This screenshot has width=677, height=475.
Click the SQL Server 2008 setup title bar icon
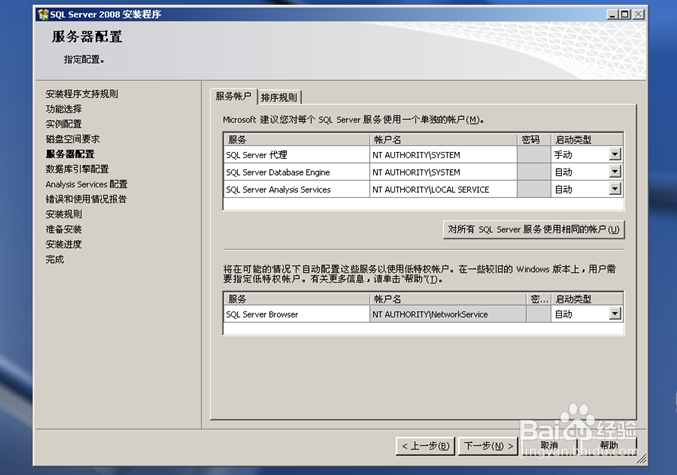pos(43,14)
